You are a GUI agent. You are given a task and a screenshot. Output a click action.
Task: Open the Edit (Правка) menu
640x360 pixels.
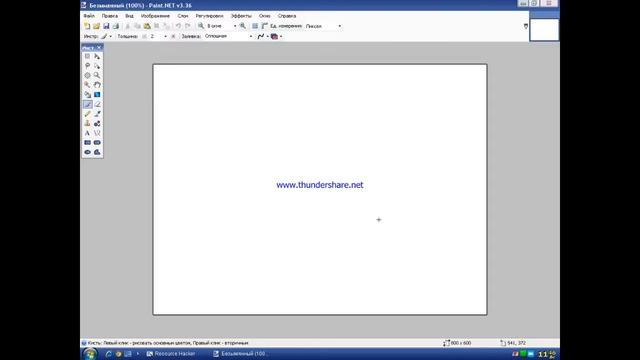click(x=110, y=16)
